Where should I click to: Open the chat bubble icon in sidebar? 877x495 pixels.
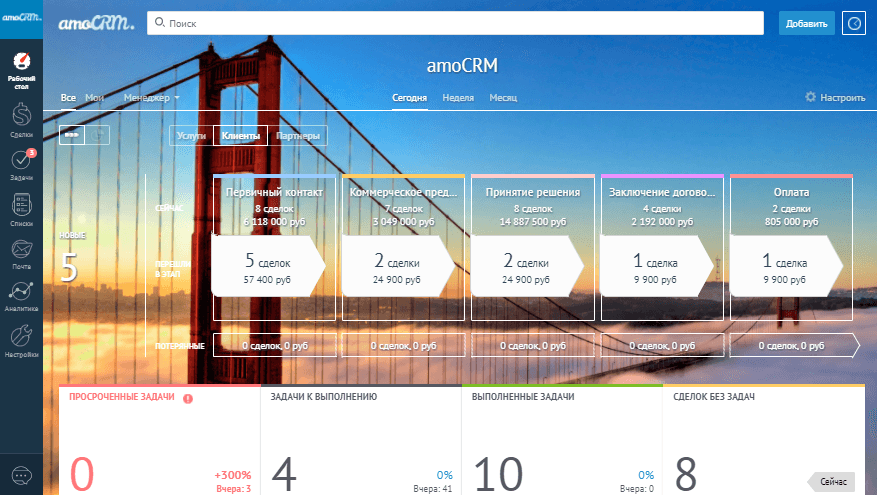[x=21, y=476]
